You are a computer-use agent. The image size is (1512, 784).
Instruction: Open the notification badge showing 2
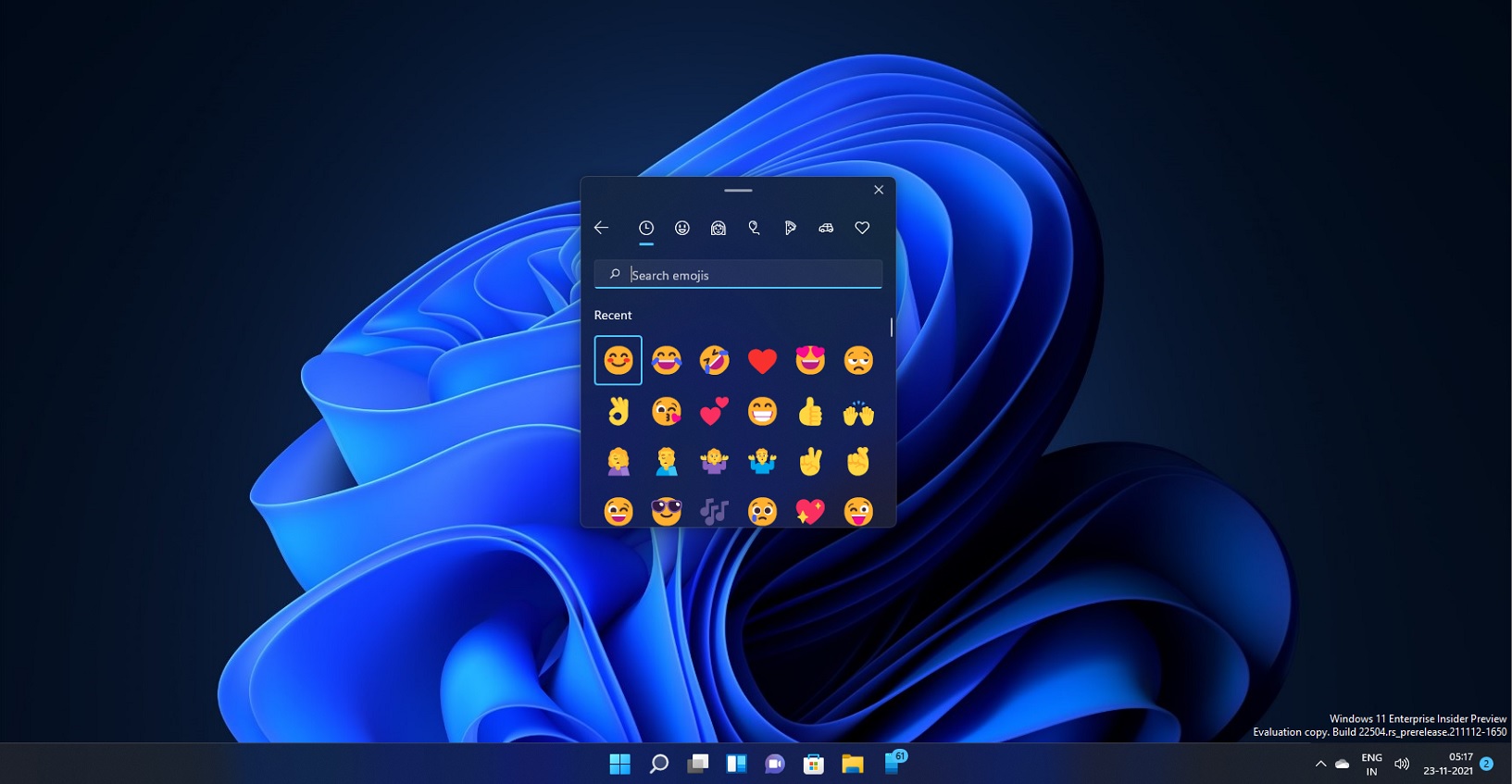coord(1486,764)
